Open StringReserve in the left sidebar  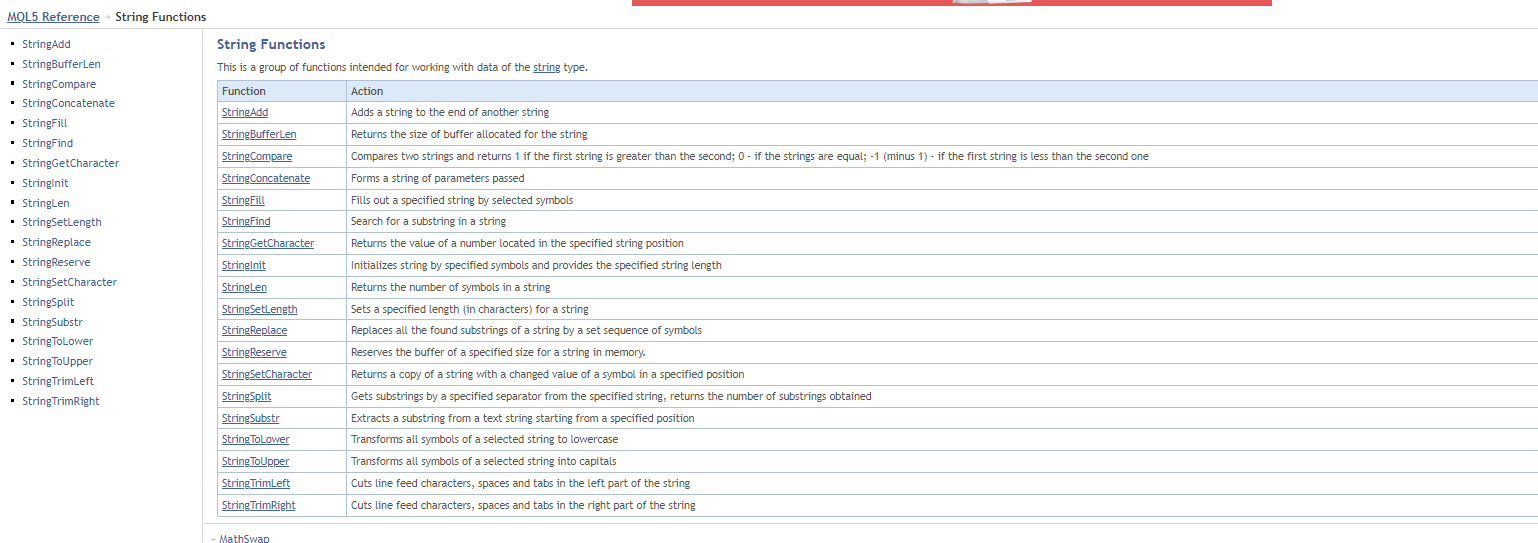point(56,262)
